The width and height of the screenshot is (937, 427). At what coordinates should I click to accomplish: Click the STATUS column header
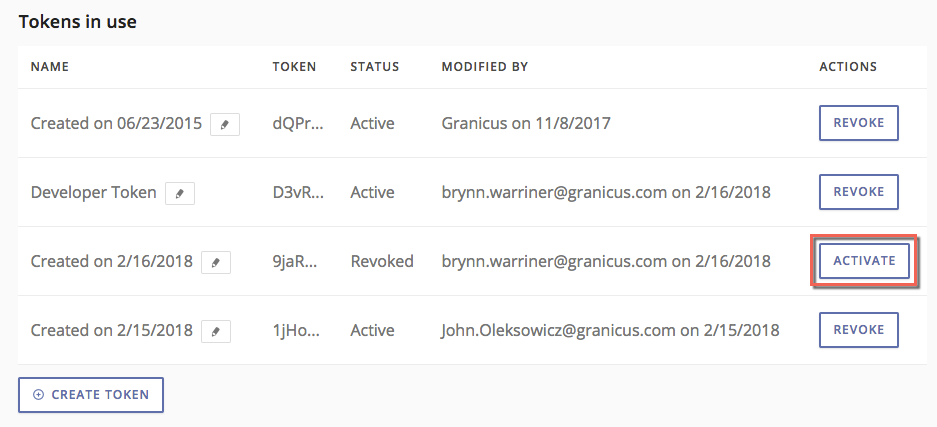click(375, 67)
